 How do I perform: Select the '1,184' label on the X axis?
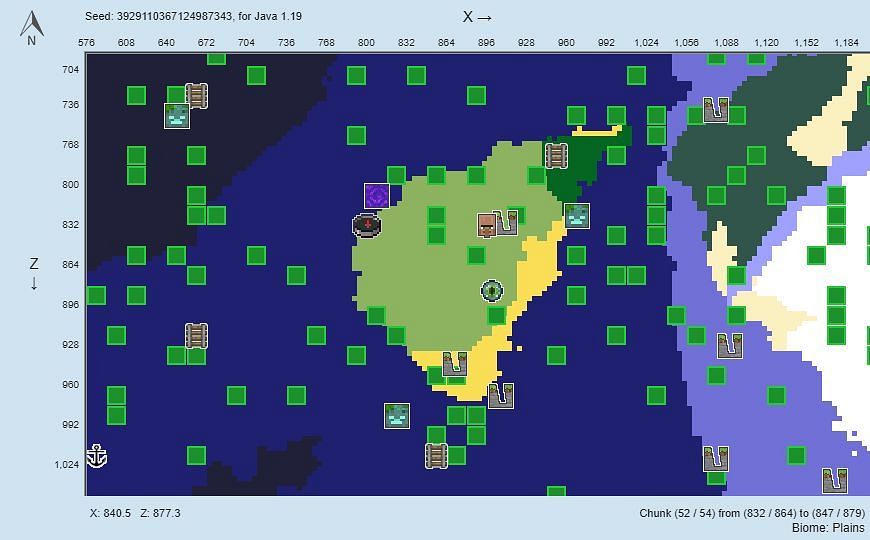click(846, 43)
